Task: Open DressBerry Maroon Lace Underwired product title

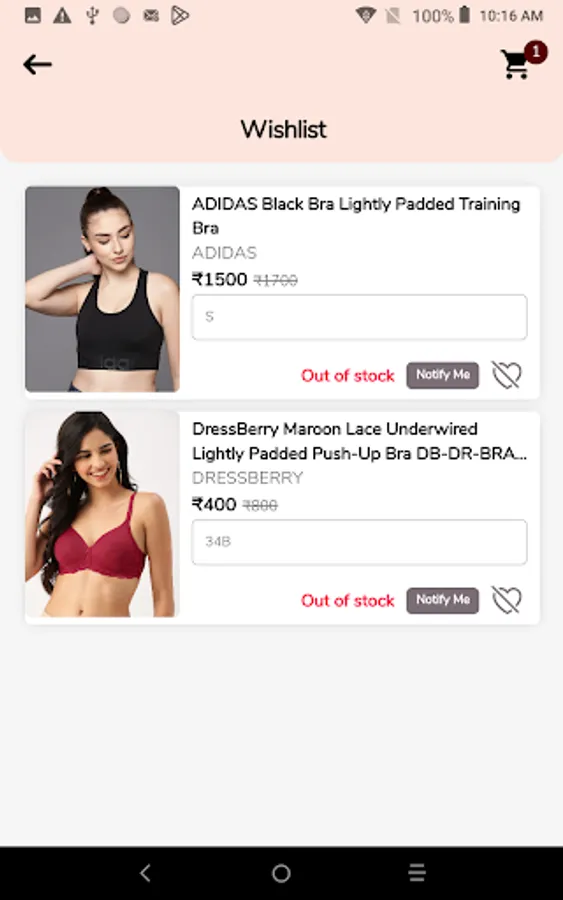Action: tap(359, 441)
